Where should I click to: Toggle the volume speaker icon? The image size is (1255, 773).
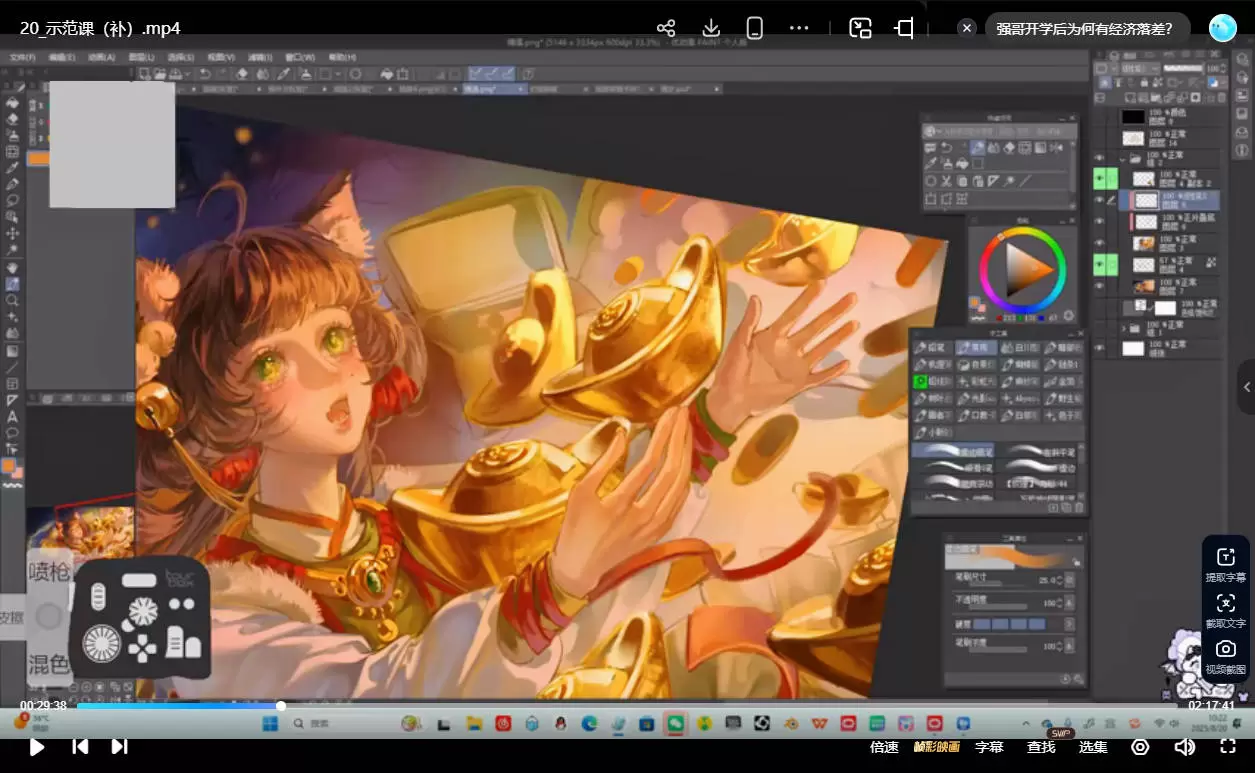(1184, 747)
